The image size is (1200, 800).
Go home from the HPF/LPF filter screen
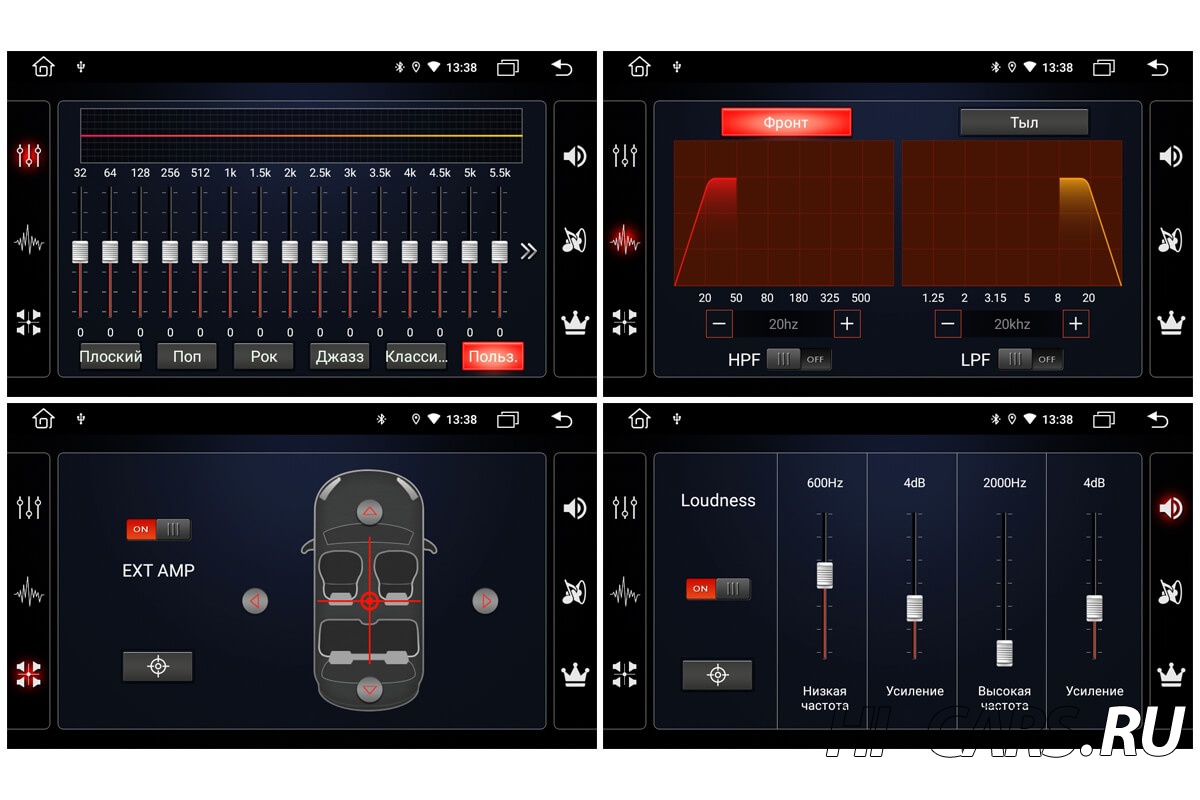coord(639,67)
